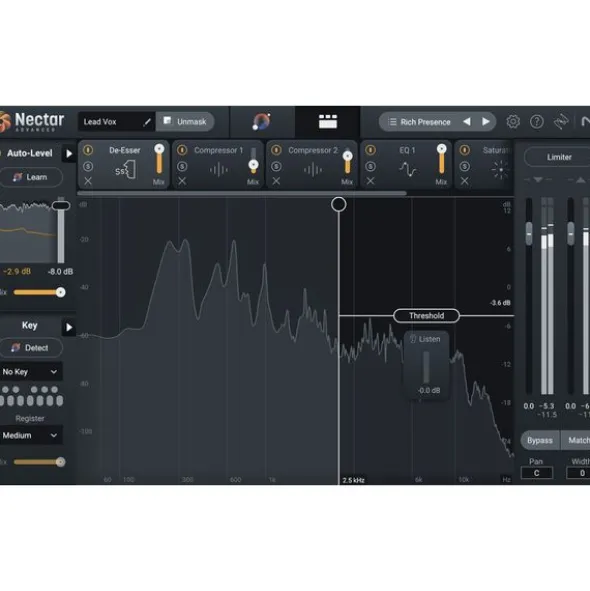Adjust the Compressor 2 Mix slider
This screenshot has height=591, width=590.
pyautogui.click(x=348, y=161)
